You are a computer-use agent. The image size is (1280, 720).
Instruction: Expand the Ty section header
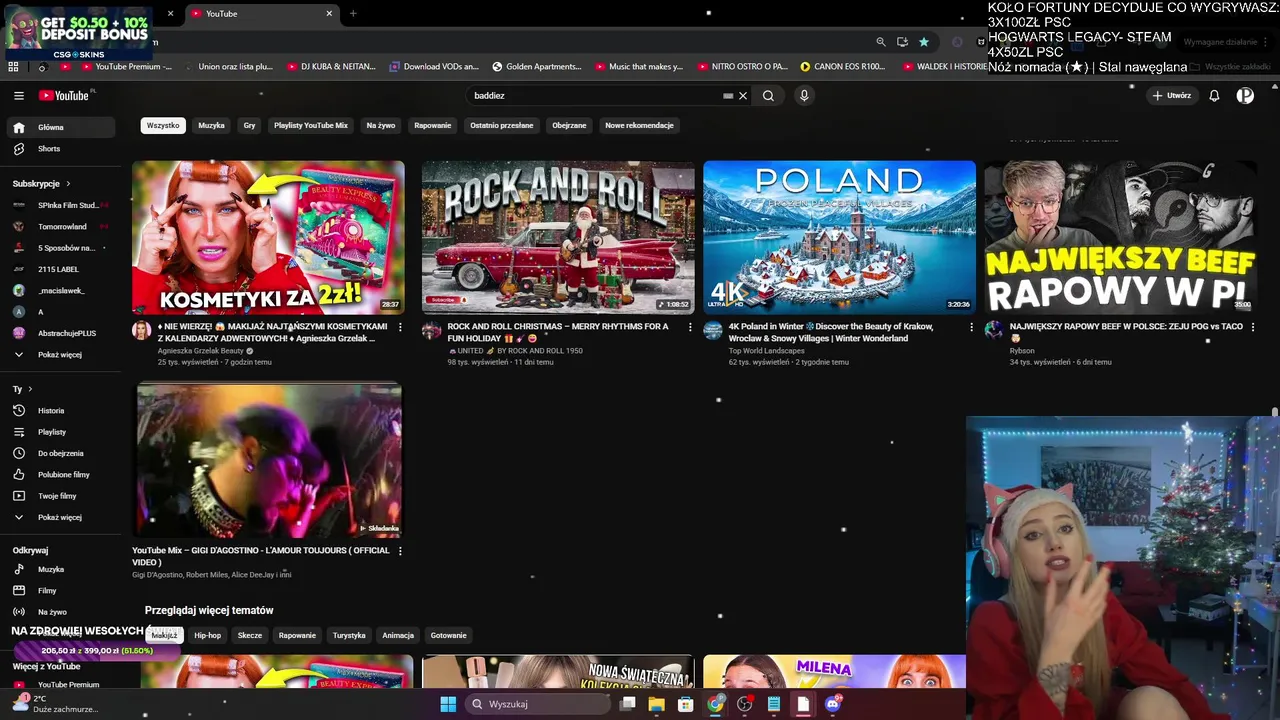(x=23, y=389)
